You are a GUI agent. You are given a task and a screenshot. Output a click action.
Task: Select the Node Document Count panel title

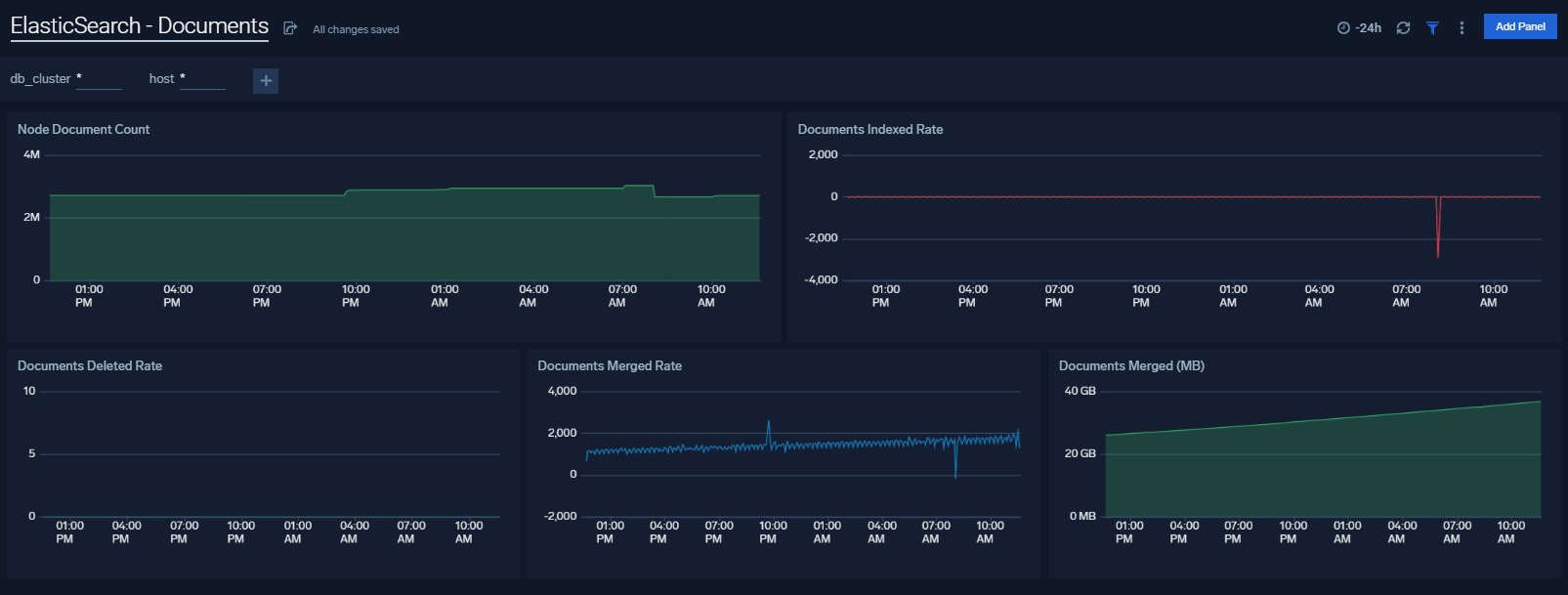[84, 129]
